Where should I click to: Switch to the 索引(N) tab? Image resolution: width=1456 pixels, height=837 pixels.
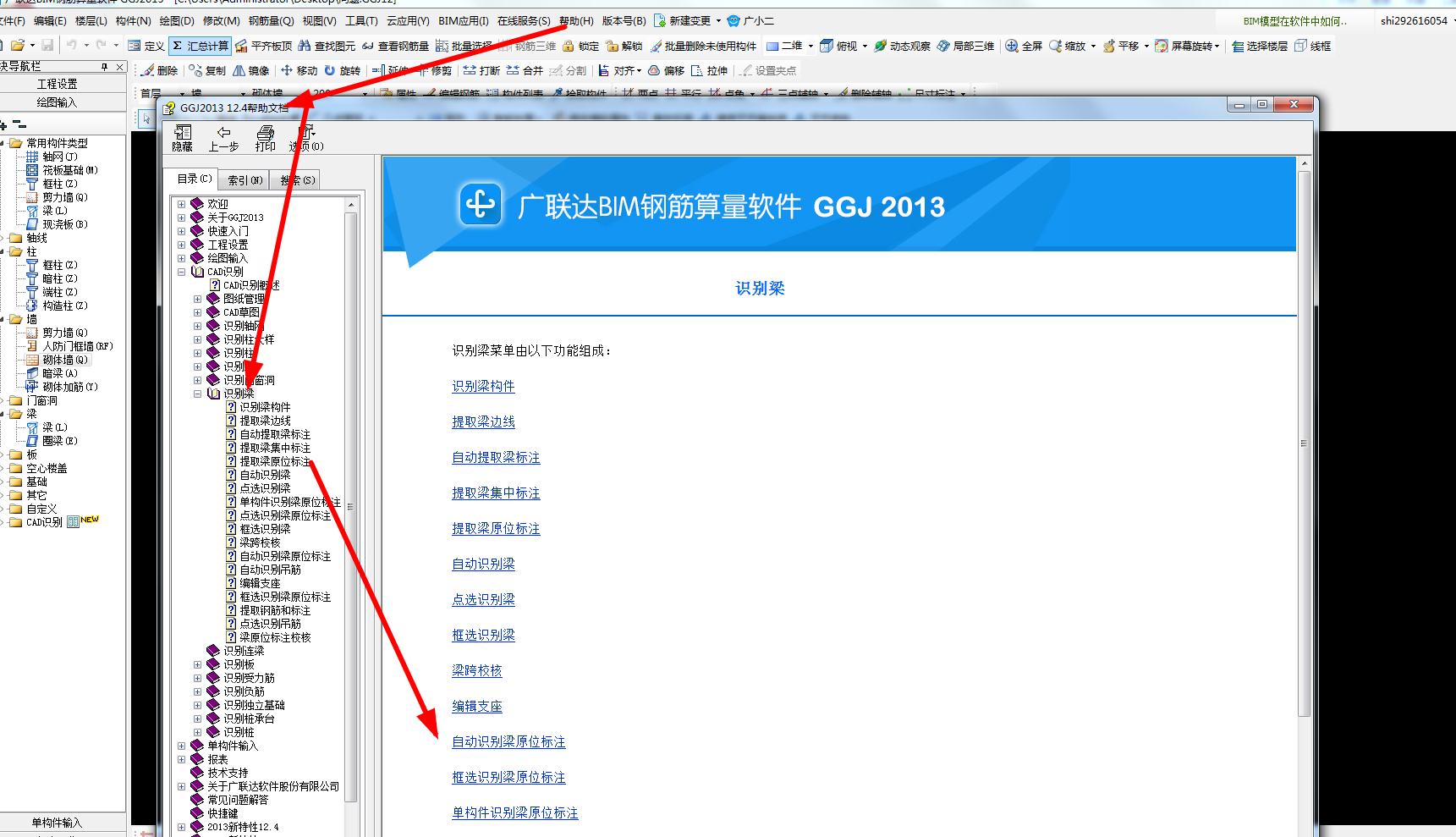point(245,180)
